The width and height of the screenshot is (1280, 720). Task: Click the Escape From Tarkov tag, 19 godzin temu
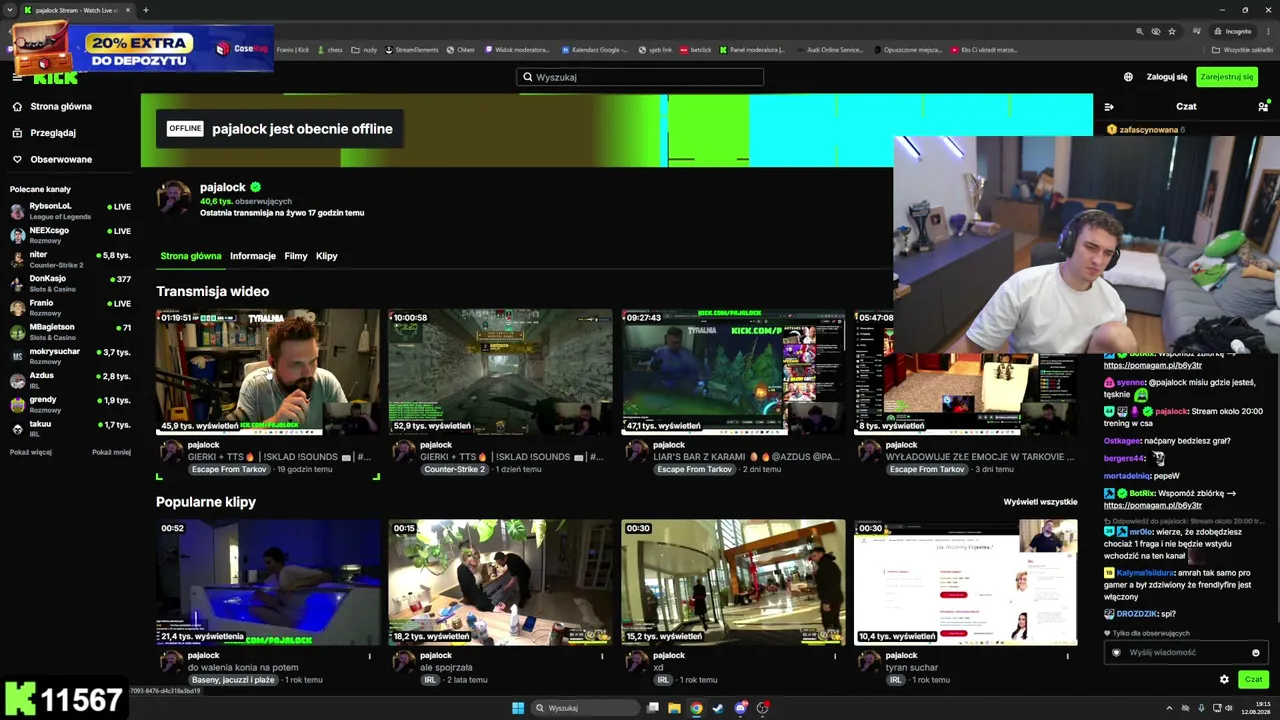point(230,469)
